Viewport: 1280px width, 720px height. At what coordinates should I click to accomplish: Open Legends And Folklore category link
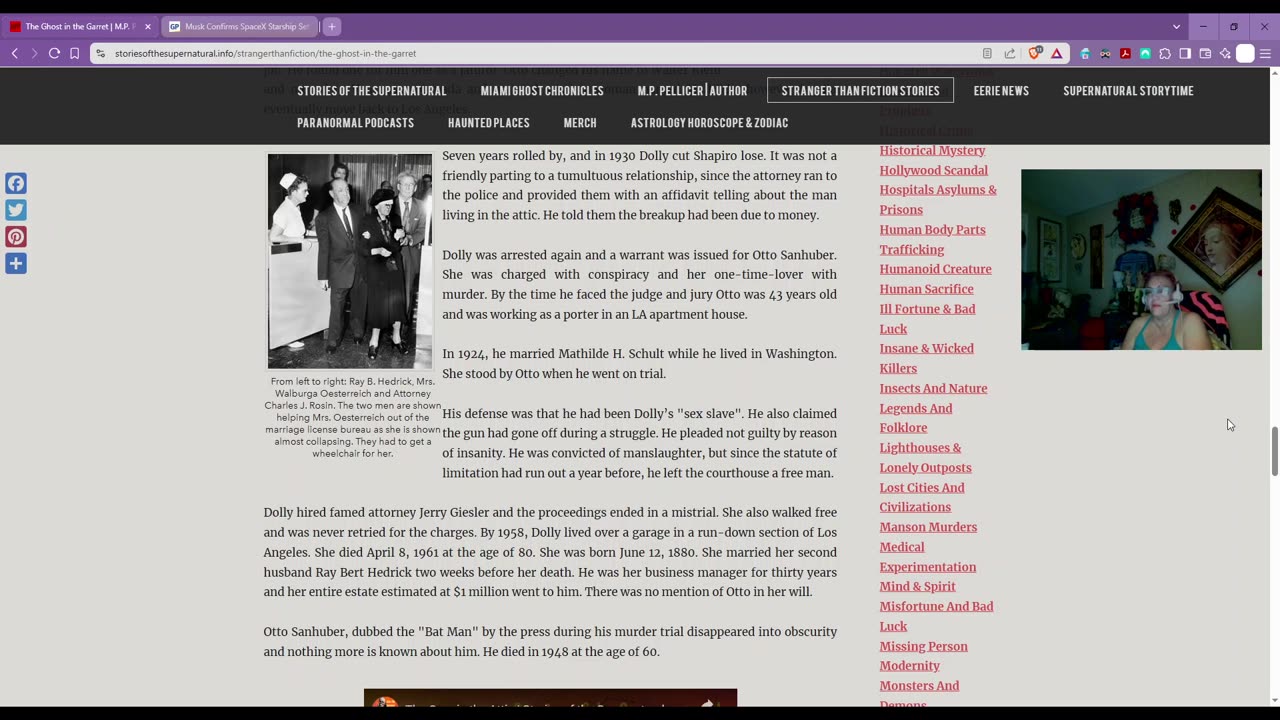[915, 418]
